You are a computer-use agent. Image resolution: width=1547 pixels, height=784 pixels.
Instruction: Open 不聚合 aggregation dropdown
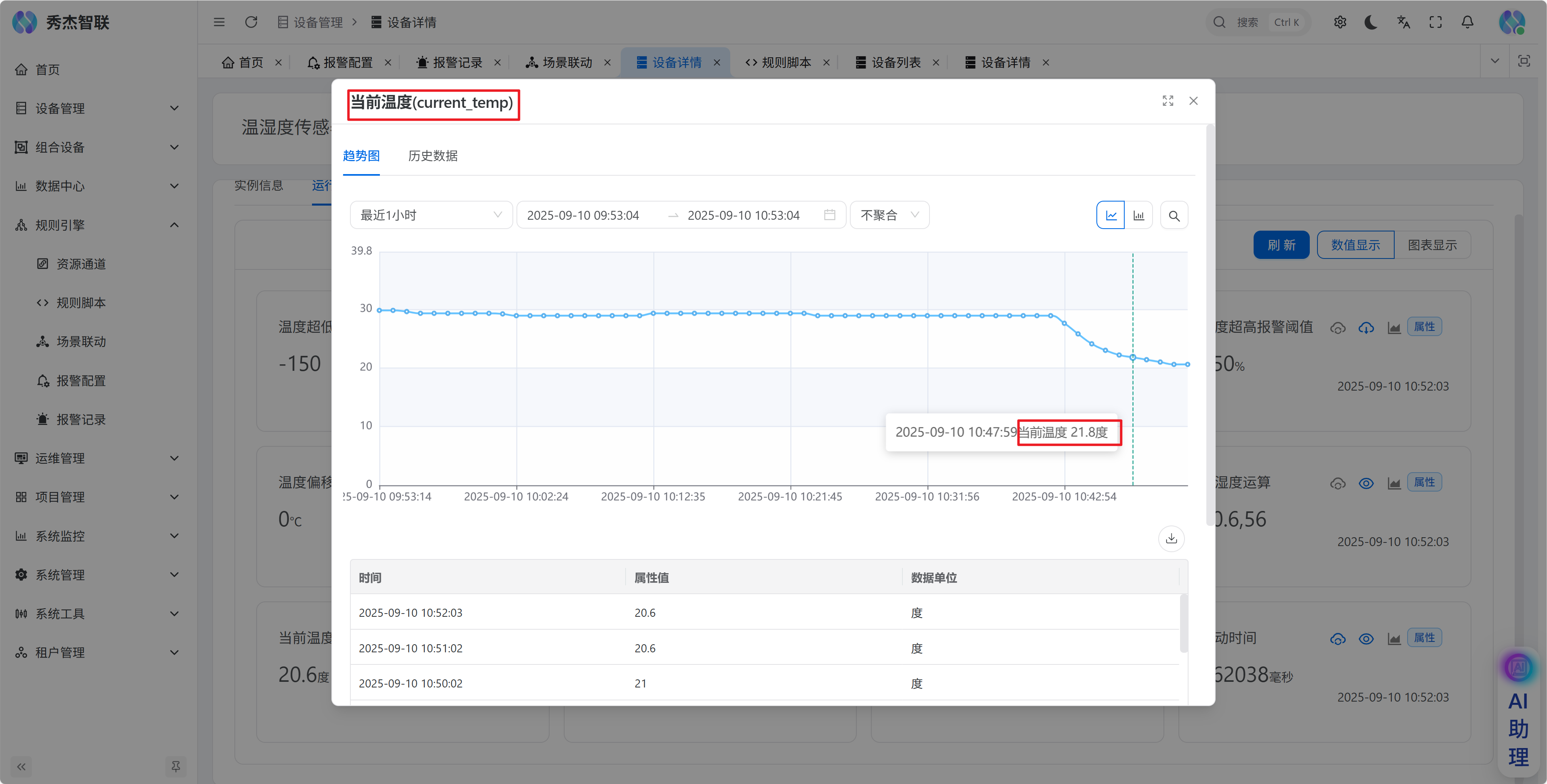tap(889, 215)
